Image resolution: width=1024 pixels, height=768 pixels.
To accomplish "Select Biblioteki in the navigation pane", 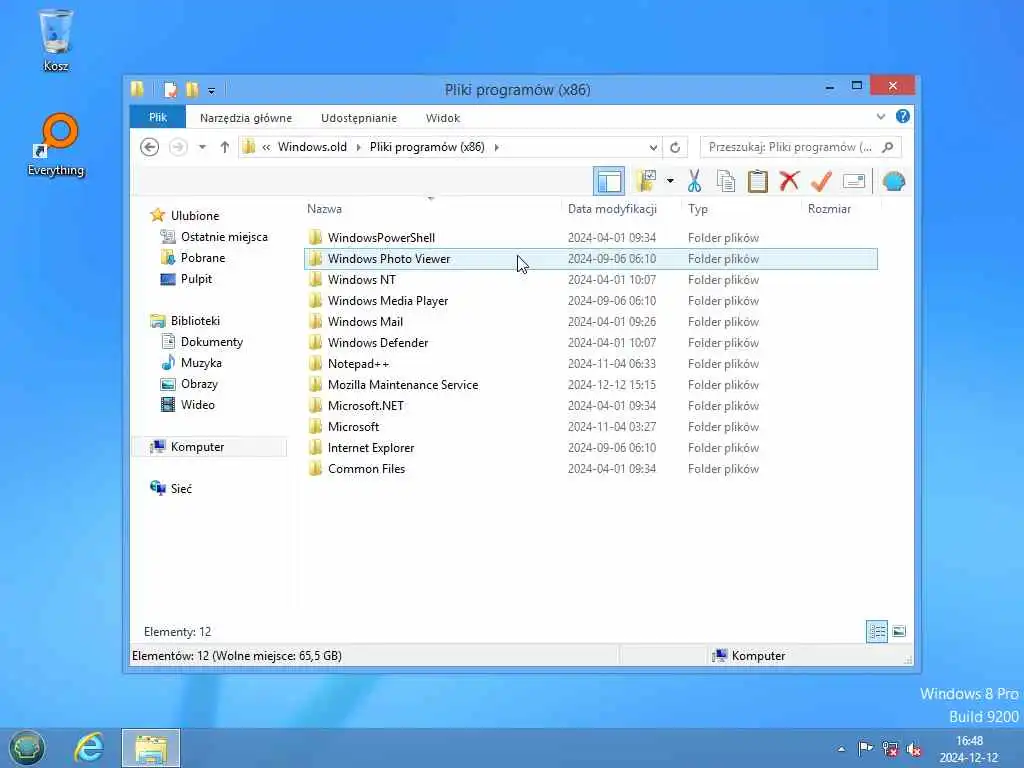I will pos(185,321).
